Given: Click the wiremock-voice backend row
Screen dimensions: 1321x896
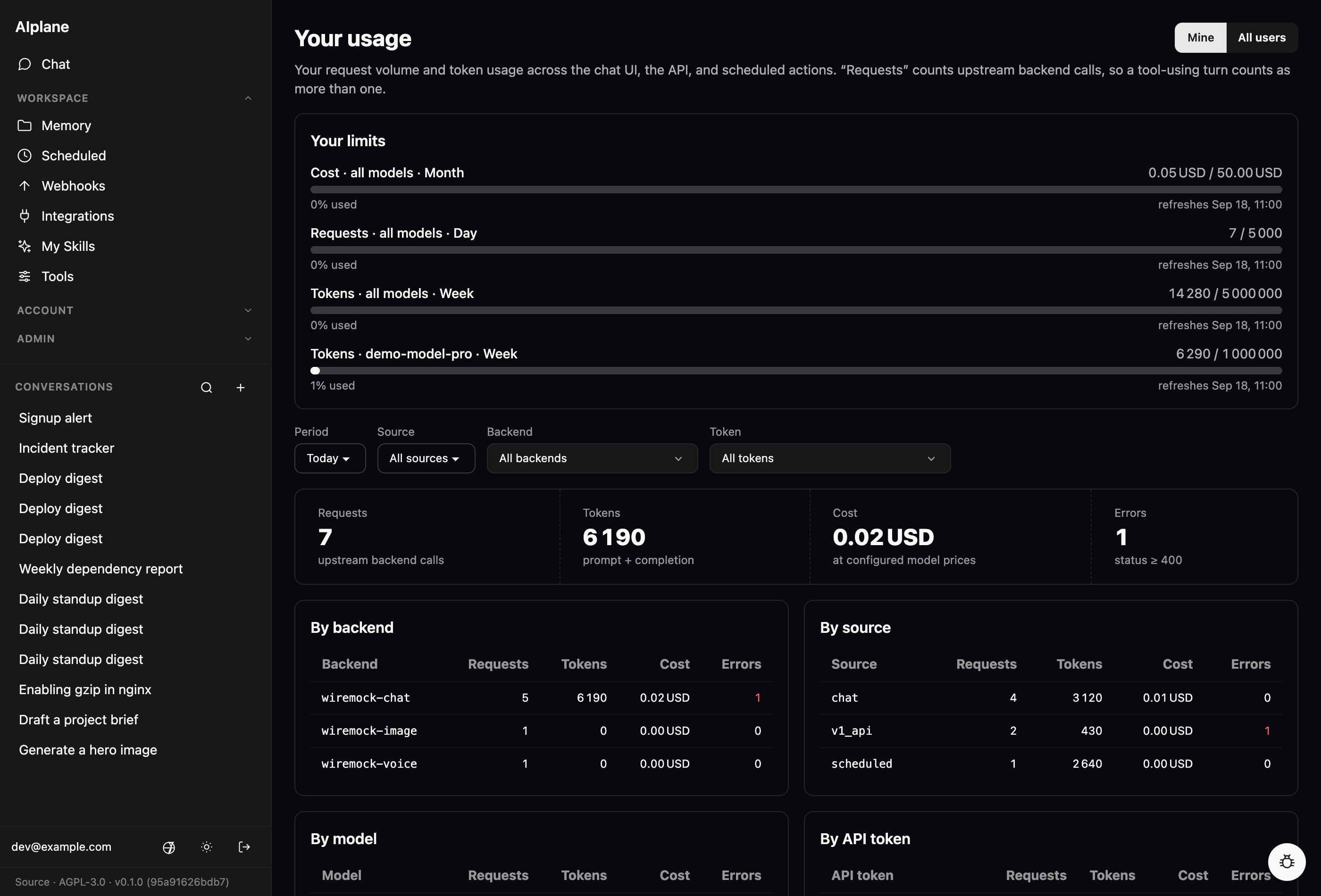Looking at the screenshot, I should (x=541, y=763).
